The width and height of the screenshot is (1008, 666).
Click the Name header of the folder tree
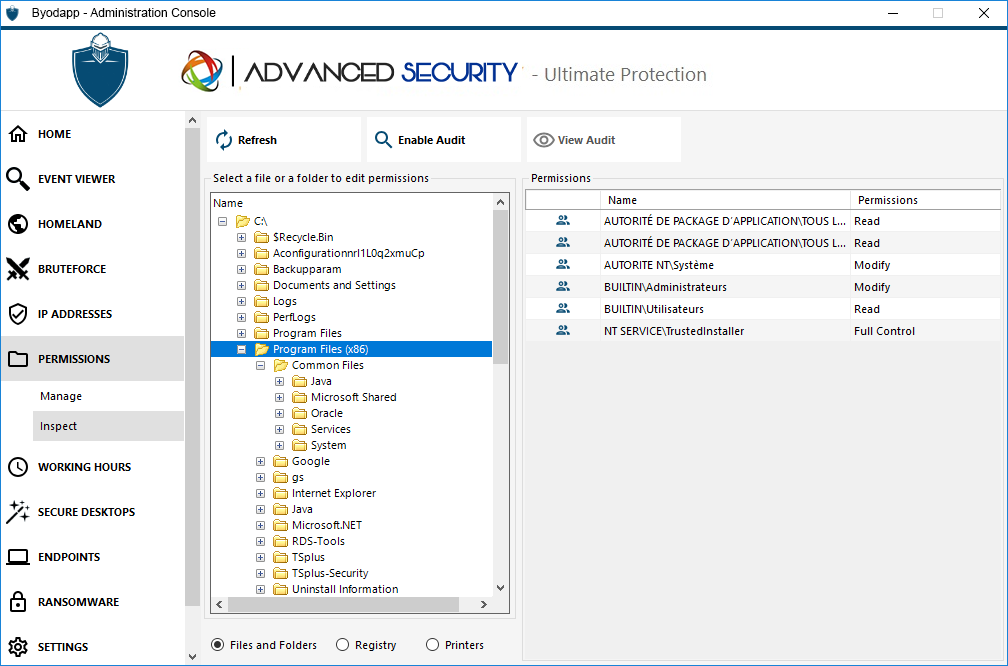pos(228,203)
